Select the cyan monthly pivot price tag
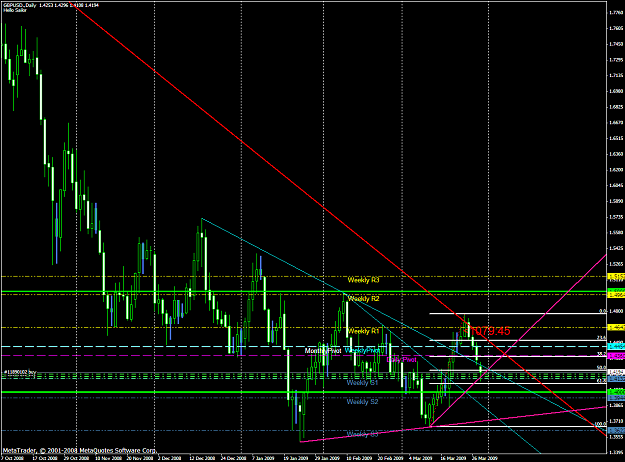This screenshot has height=462, width=625. pos(616,347)
